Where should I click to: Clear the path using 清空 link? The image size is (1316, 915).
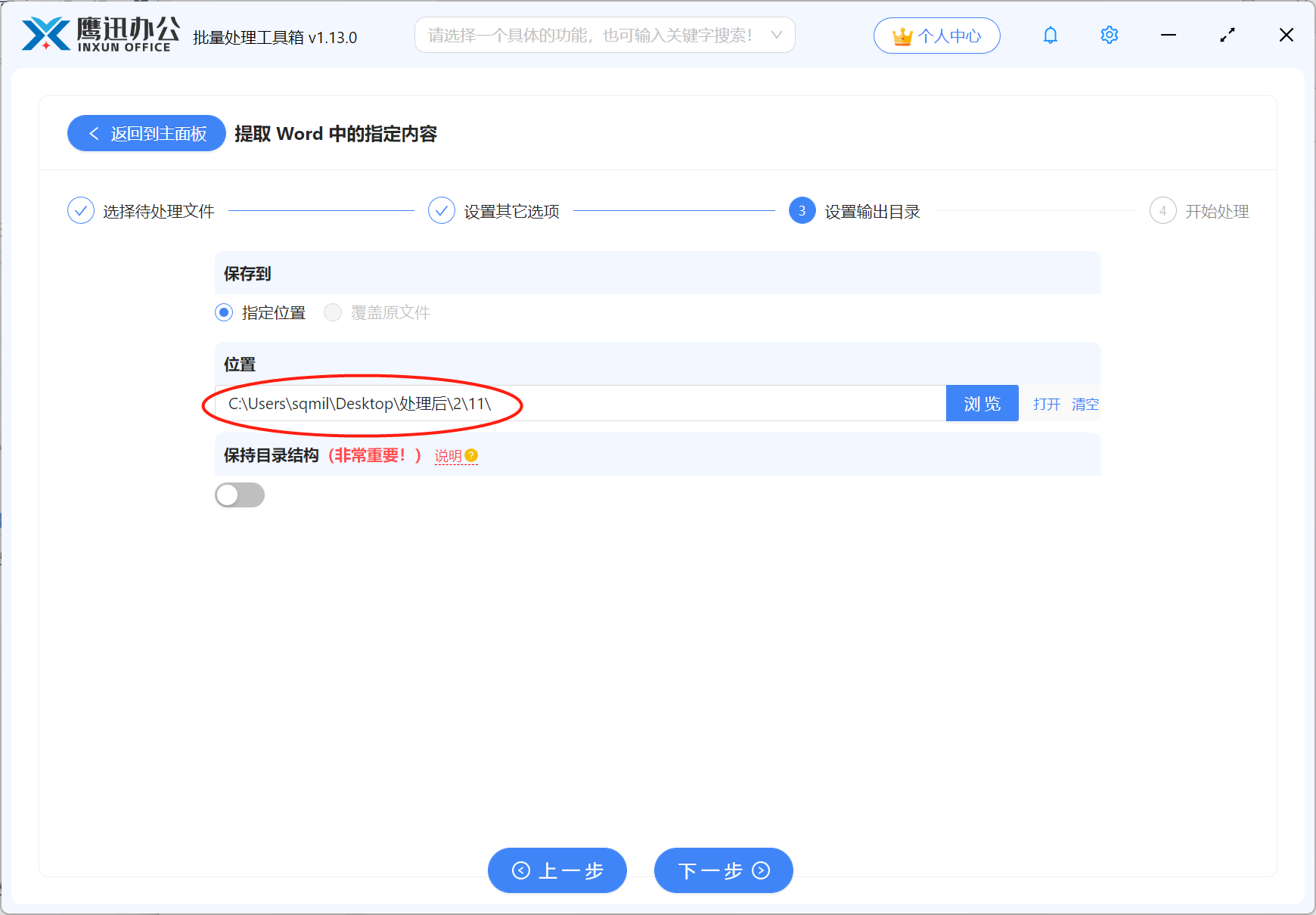click(1085, 404)
